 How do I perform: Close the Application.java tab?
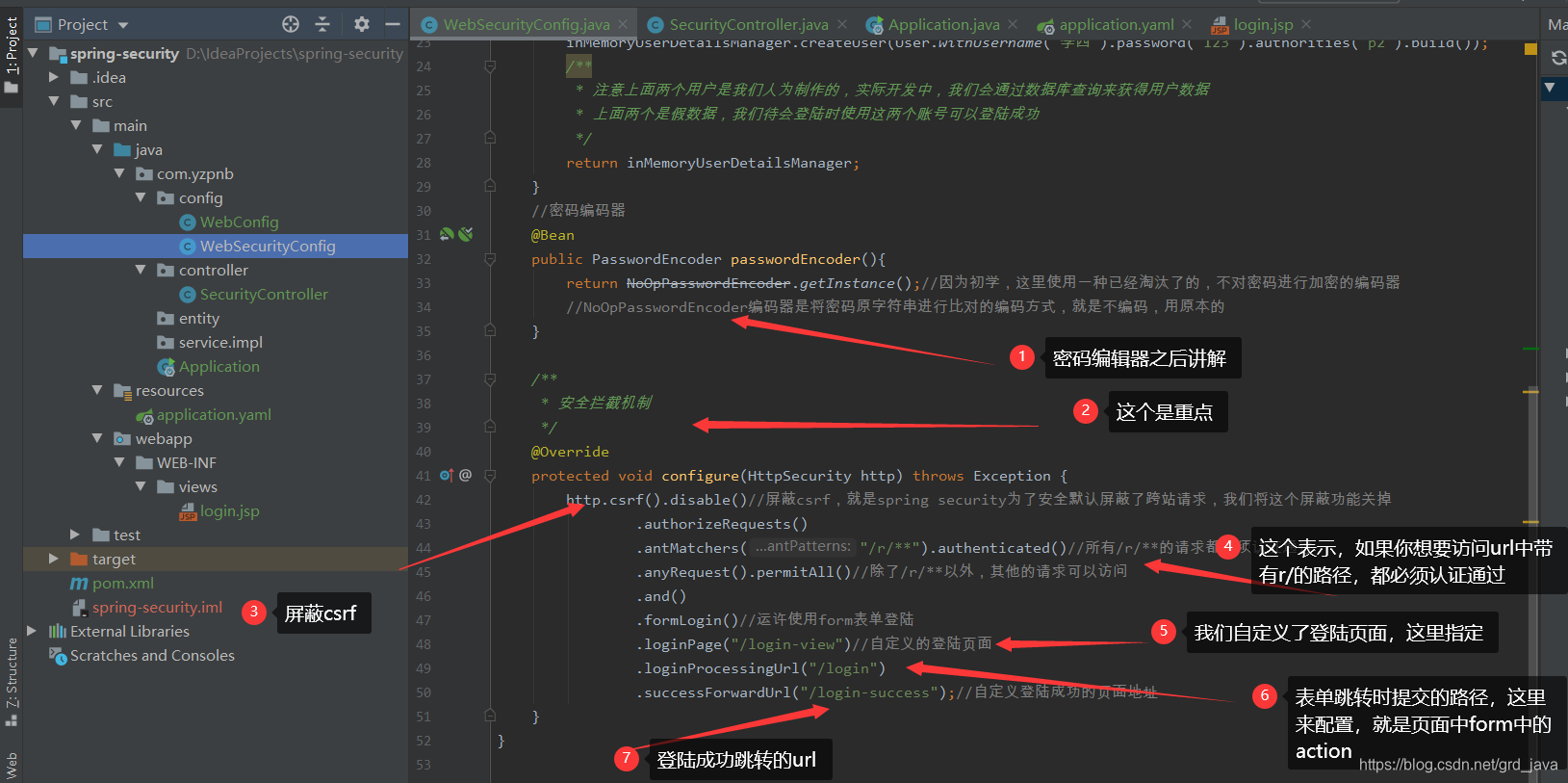pos(1013,24)
